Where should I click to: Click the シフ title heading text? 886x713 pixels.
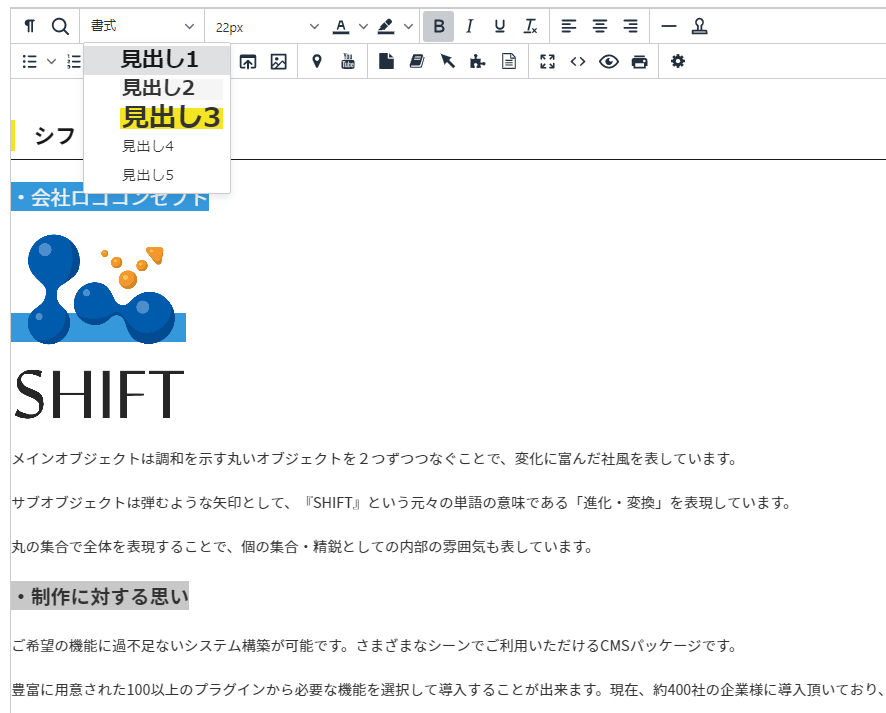[55, 136]
